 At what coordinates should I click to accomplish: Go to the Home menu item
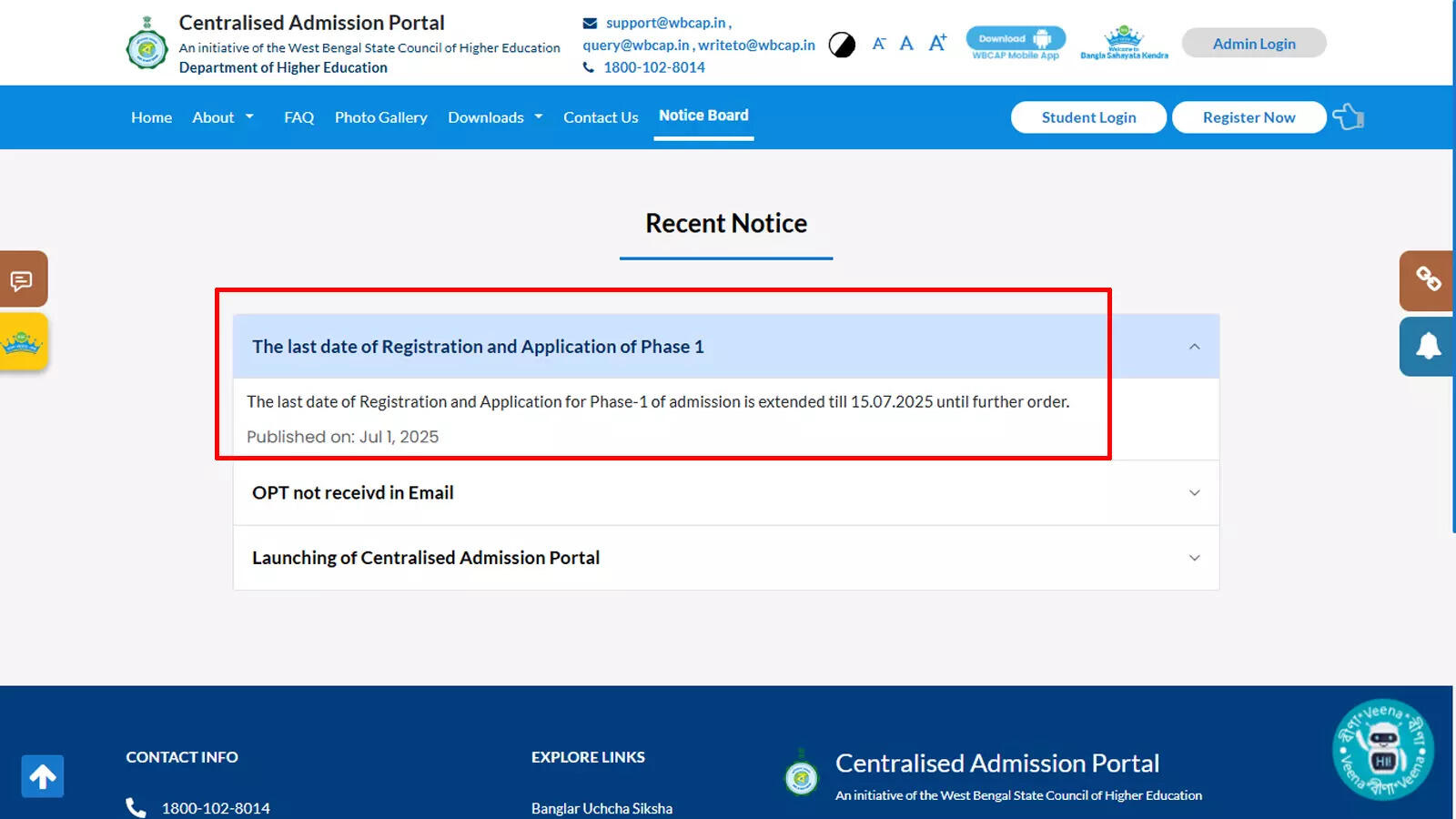coord(151,117)
